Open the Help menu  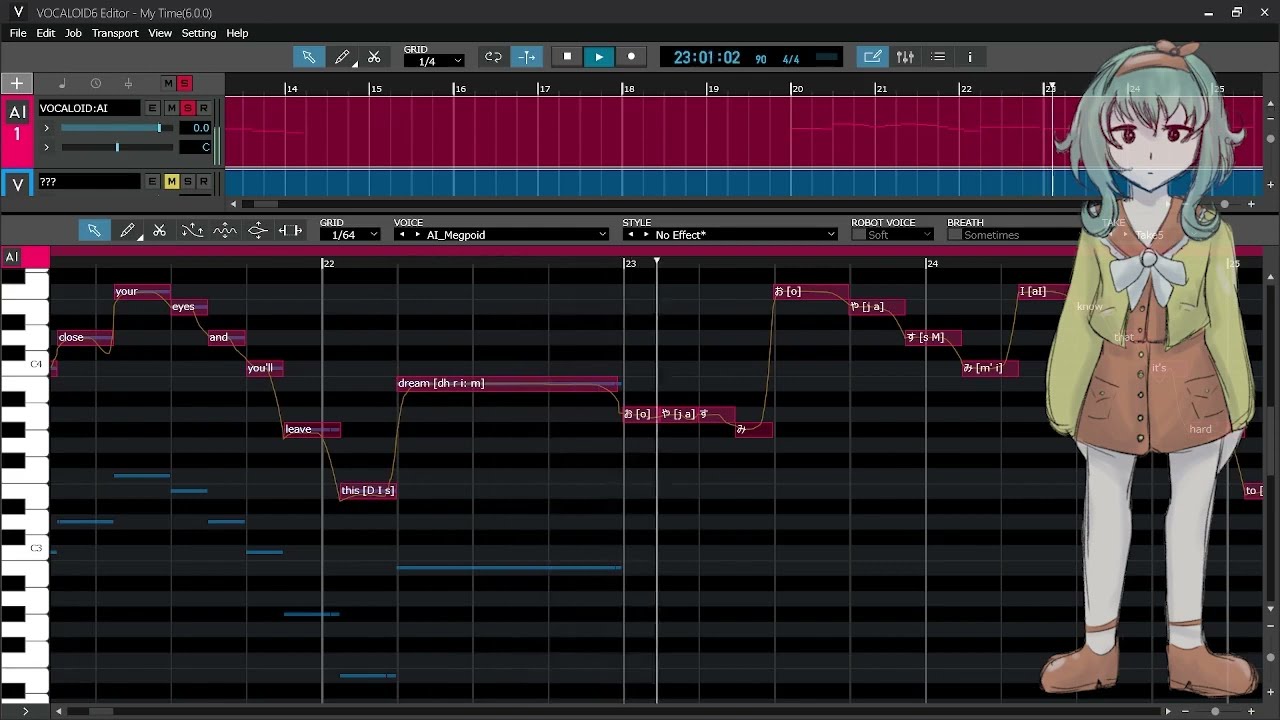point(237,33)
